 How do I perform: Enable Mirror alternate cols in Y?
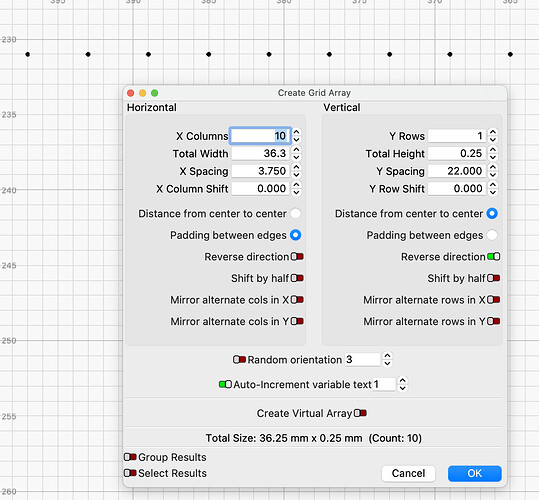[x=297, y=321]
